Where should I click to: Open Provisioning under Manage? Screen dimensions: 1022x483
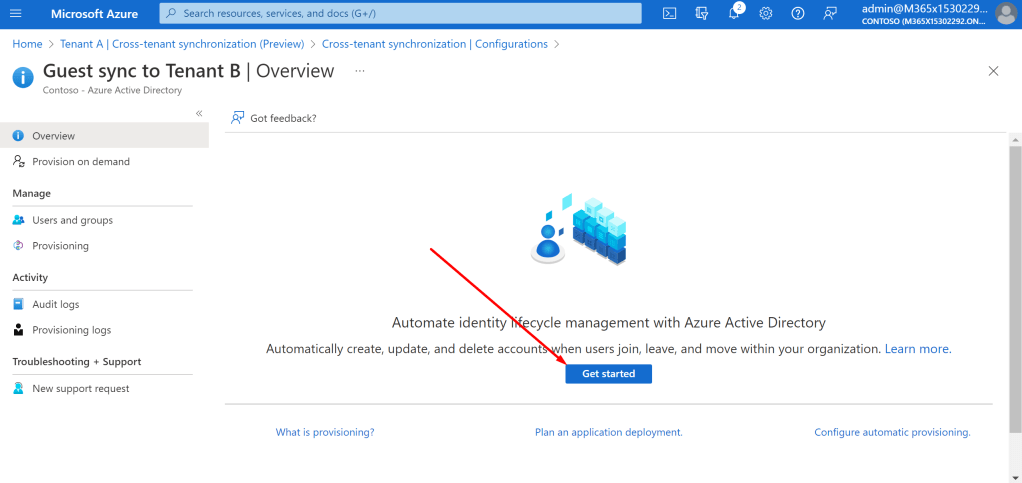(x=60, y=246)
